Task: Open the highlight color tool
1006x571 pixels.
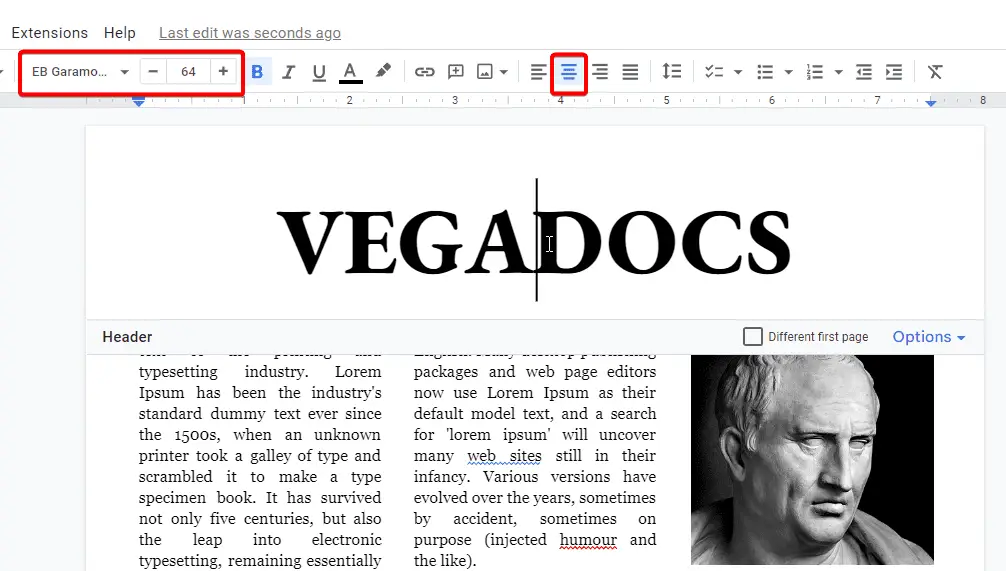Action: tap(383, 71)
